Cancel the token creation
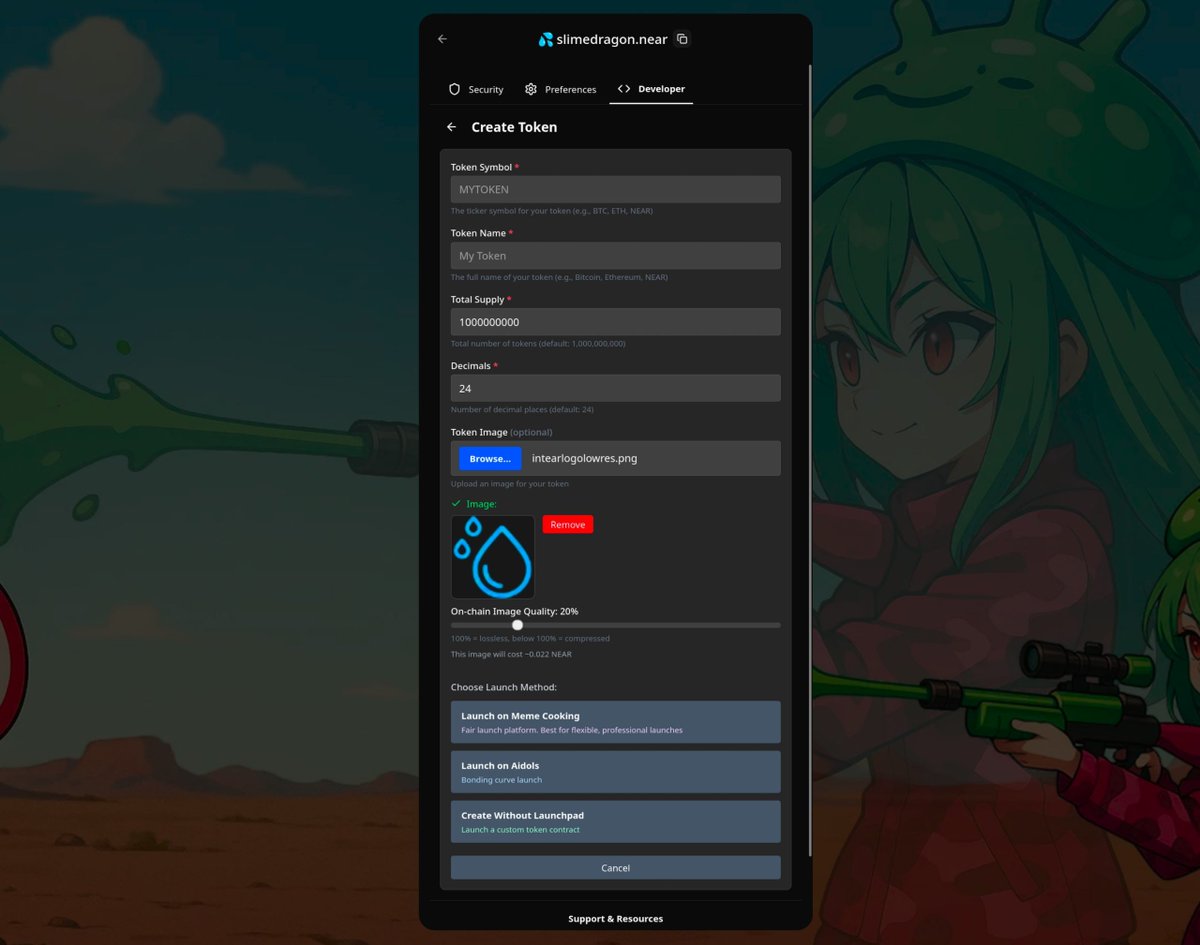Viewport: 1200px width, 945px height. [615, 867]
